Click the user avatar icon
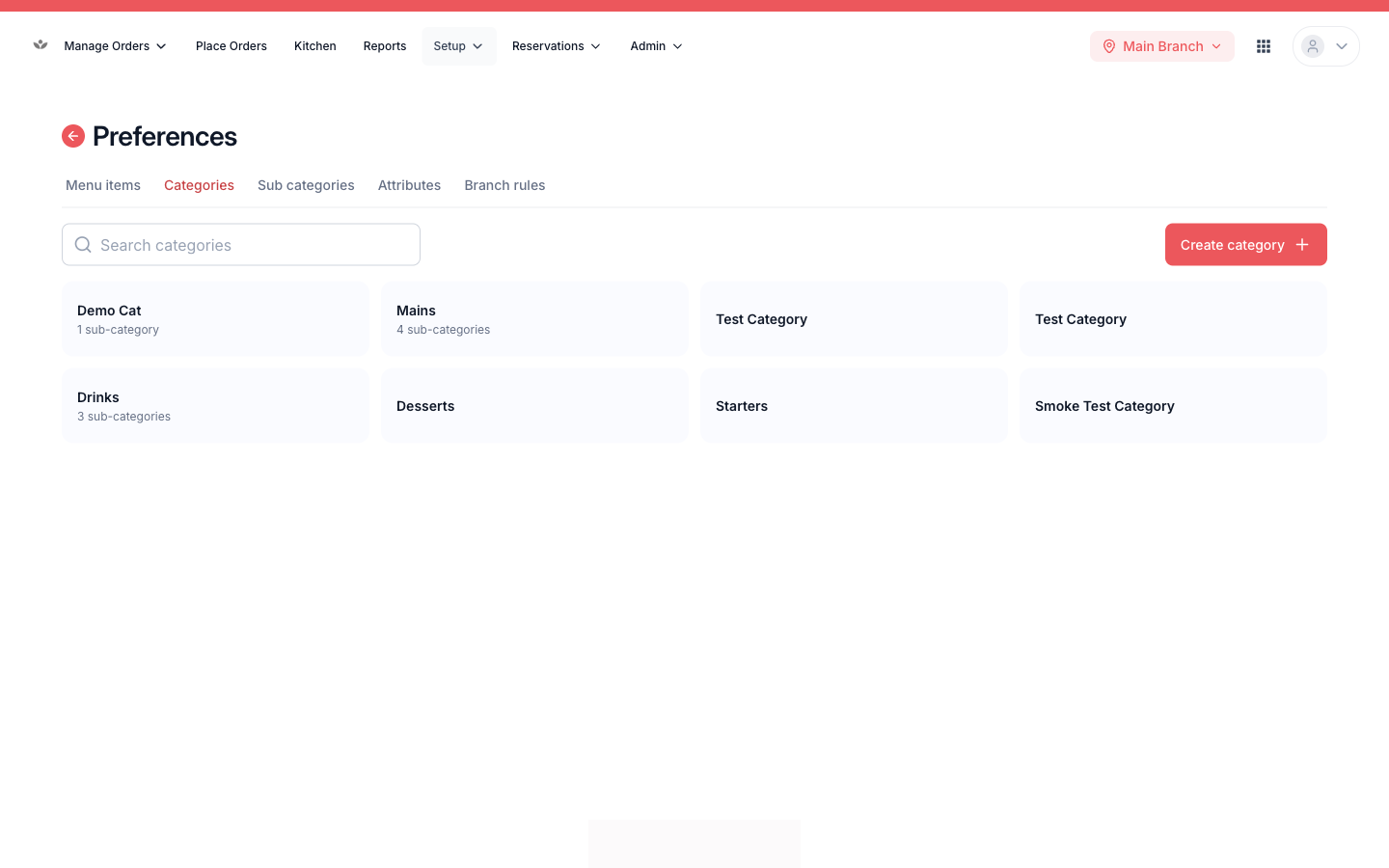Viewport: 1389px width, 868px height. [x=1313, y=46]
